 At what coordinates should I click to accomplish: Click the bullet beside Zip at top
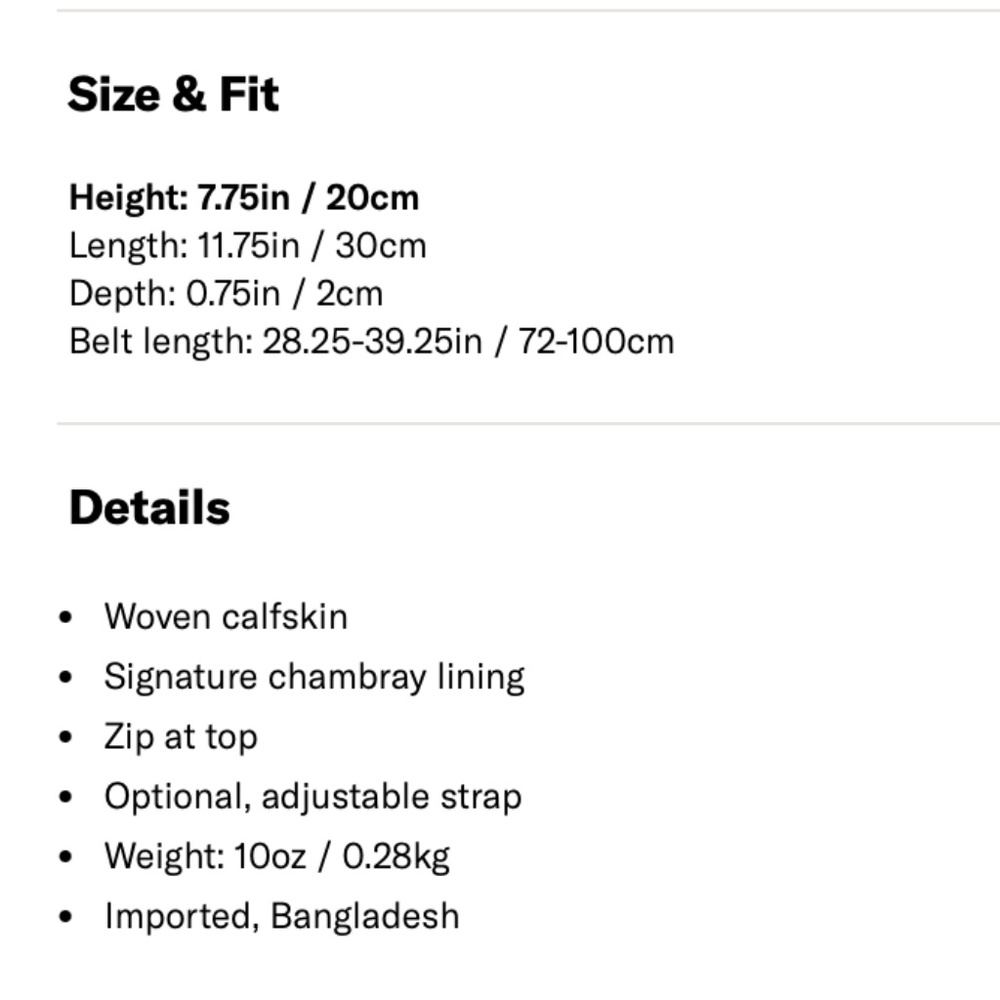tap(65, 737)
